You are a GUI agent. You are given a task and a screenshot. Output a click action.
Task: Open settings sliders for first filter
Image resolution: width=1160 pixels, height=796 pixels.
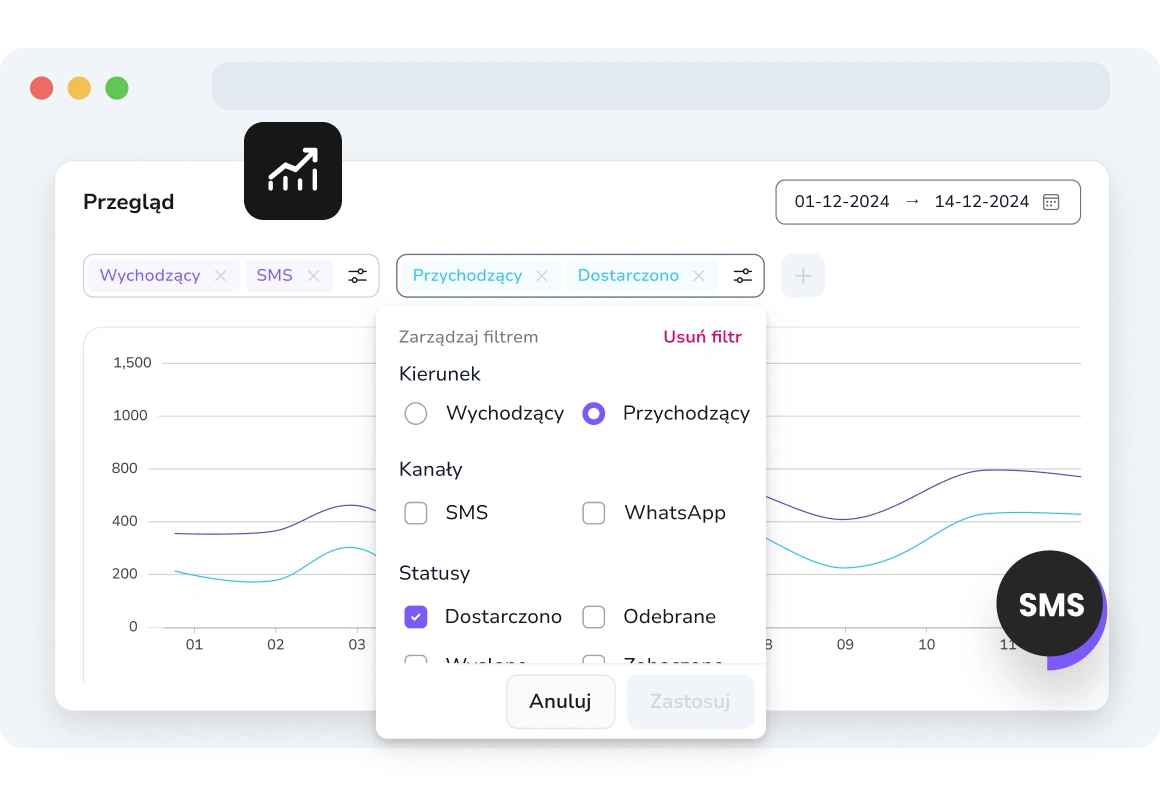357,276
